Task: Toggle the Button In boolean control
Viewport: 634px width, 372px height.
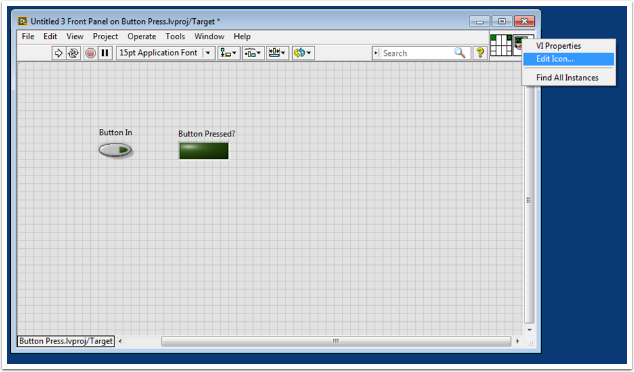Action: pyautogui.click(x=116, y=150)
